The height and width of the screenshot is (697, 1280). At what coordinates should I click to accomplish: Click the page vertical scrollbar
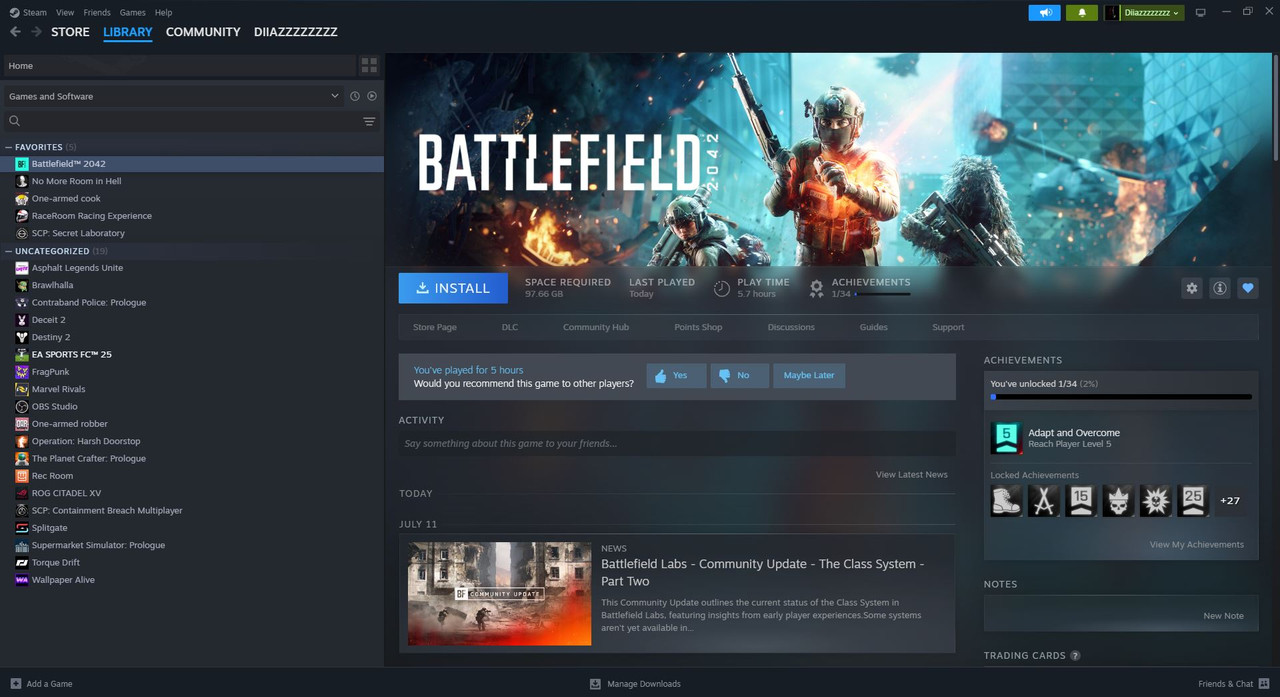[x=1275, y=107]
